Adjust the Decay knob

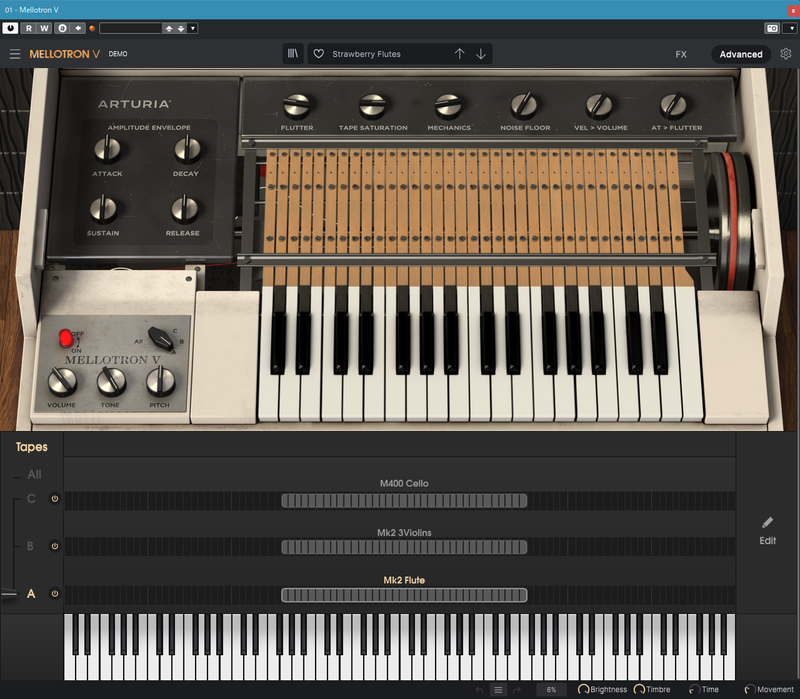187,149
